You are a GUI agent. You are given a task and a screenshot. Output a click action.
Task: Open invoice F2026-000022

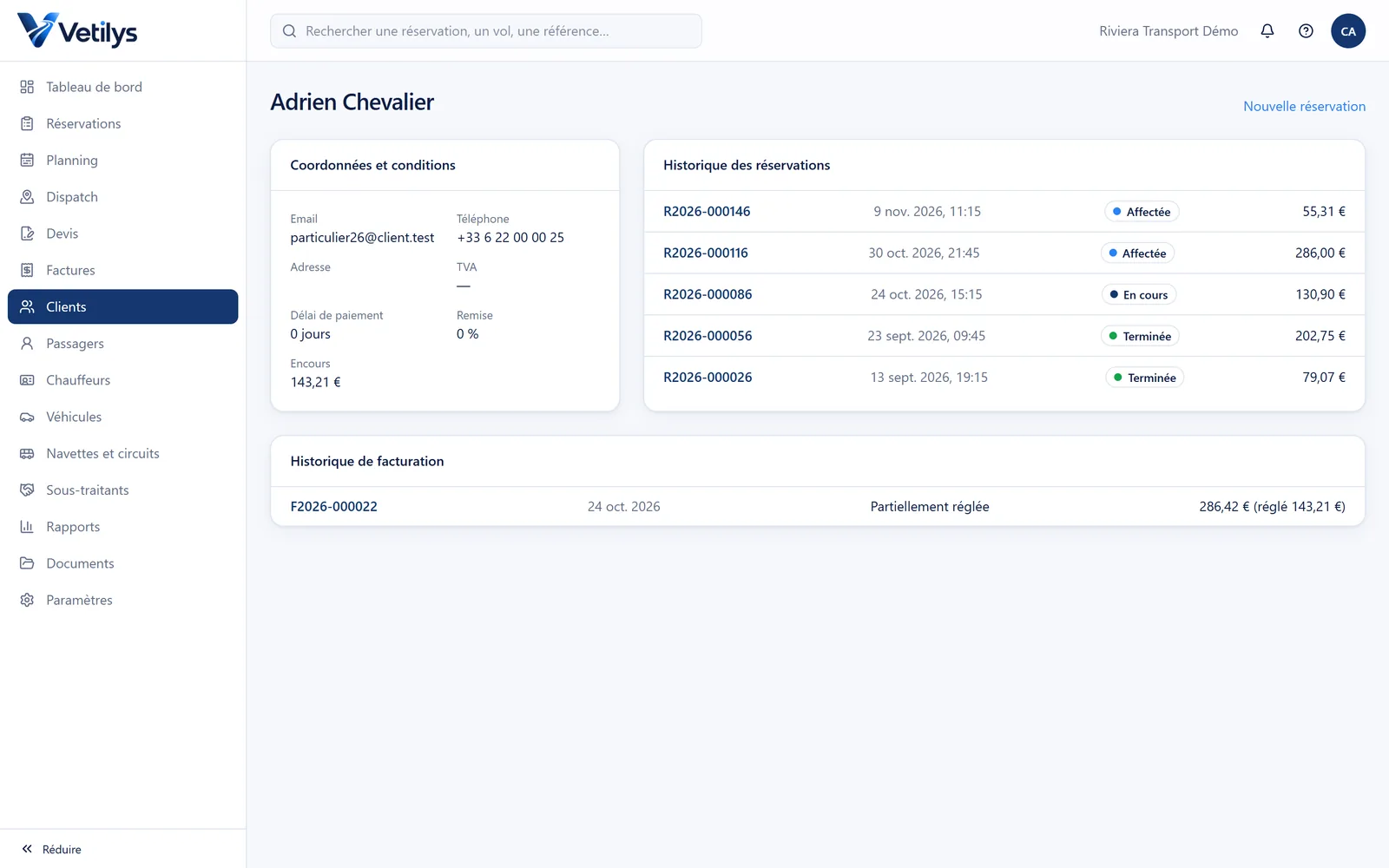333,506
